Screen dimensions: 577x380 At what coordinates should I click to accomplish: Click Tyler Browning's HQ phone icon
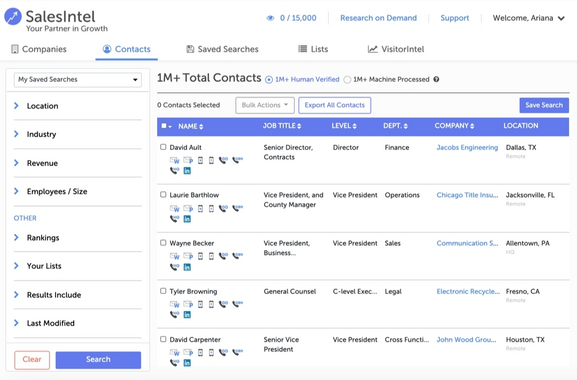(174, 315)
